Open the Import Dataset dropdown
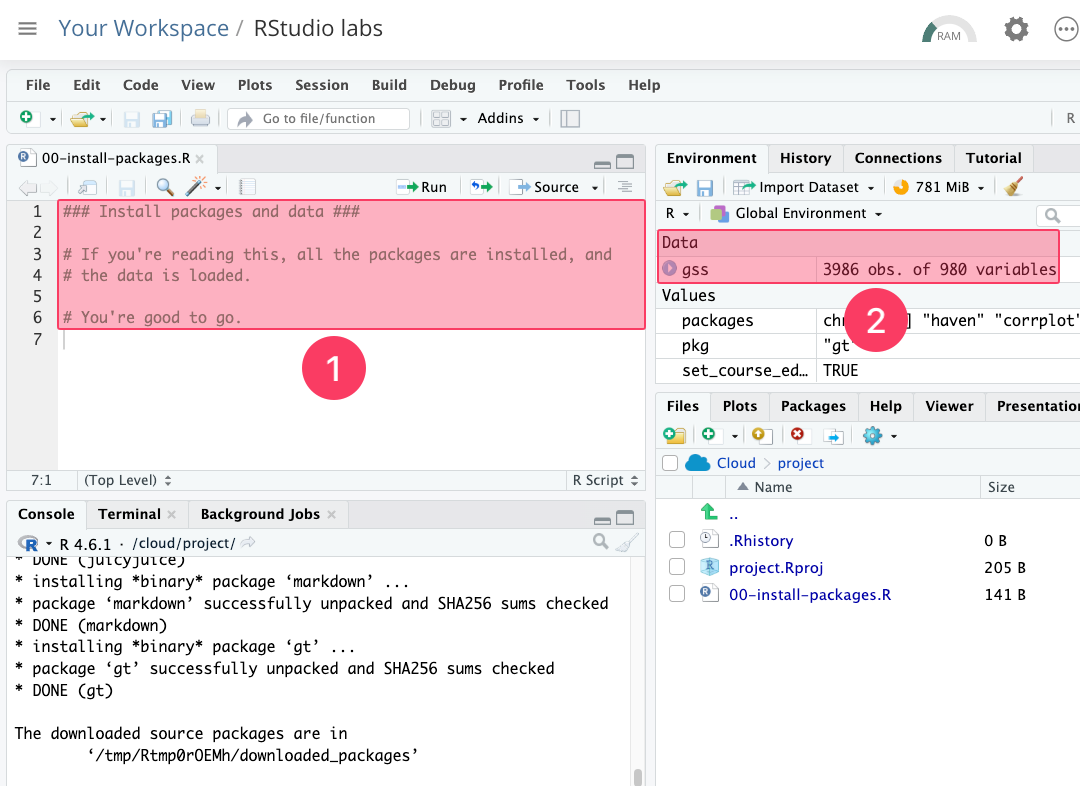The image size is (1080, 786). (x=804, y=187)
